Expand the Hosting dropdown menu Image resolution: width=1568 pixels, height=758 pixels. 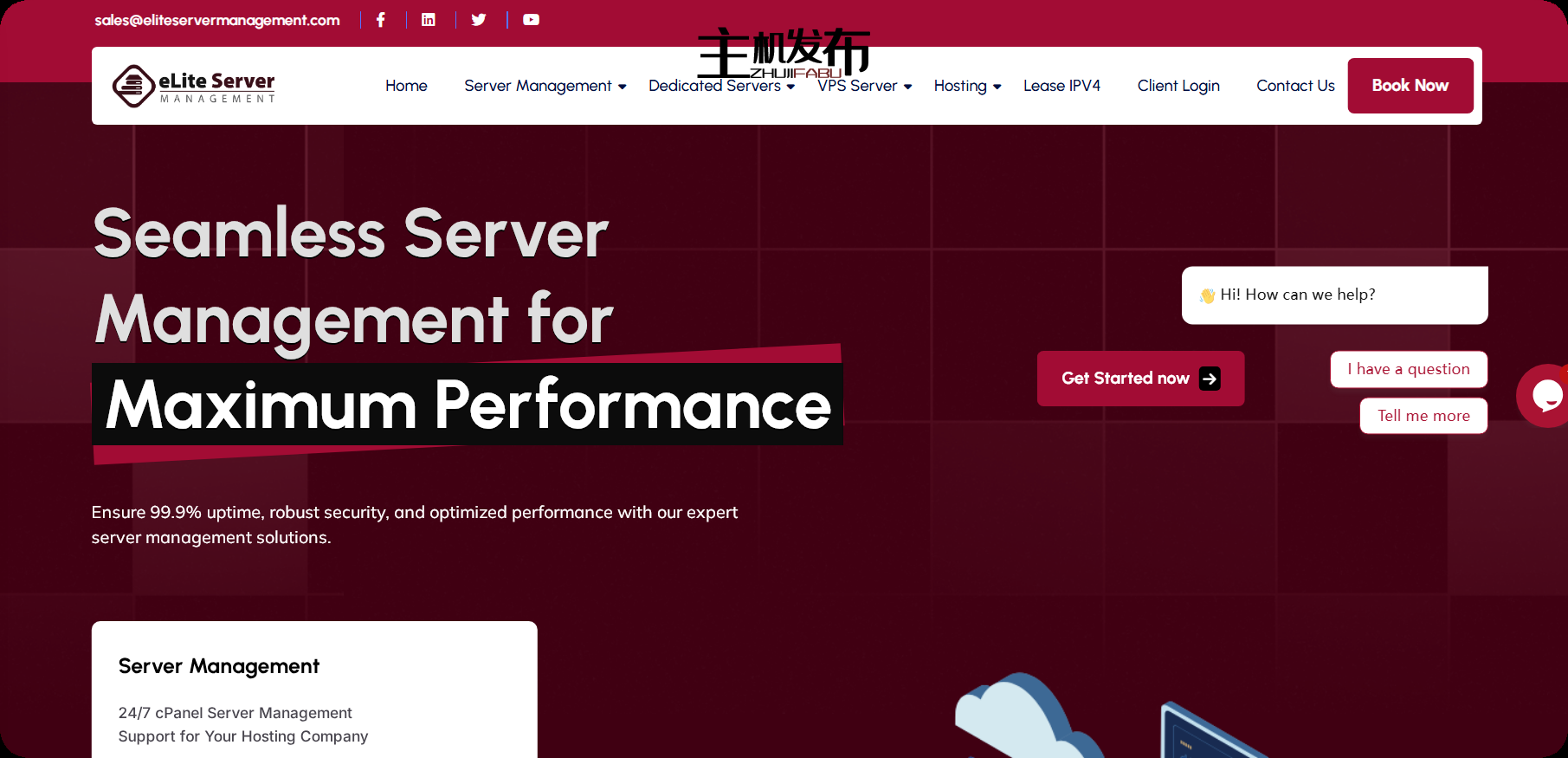(967, 86)
